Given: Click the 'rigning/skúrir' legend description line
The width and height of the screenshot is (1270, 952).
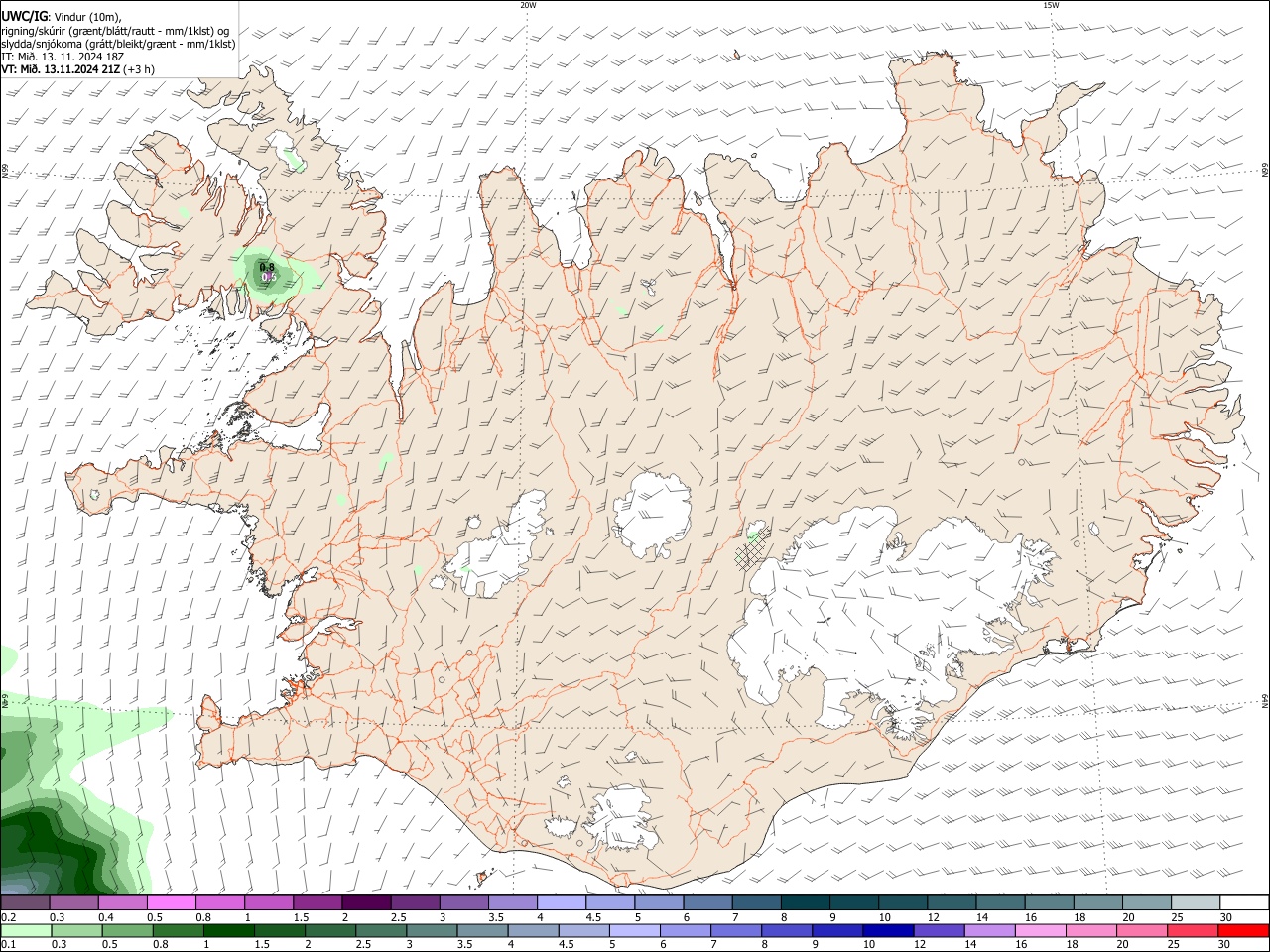Looking at the screenshot, I should [x=115, y=30].
